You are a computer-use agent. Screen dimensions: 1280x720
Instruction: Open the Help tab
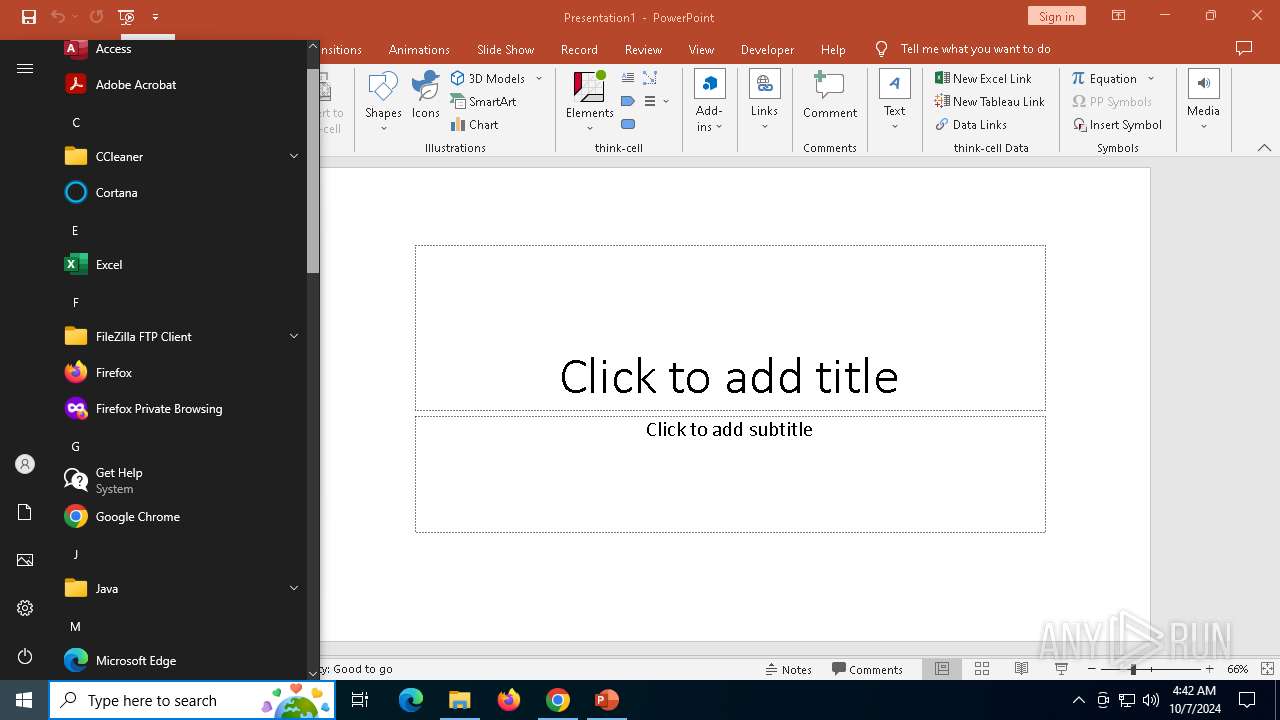pyautogui.click(x=833, y=49)
